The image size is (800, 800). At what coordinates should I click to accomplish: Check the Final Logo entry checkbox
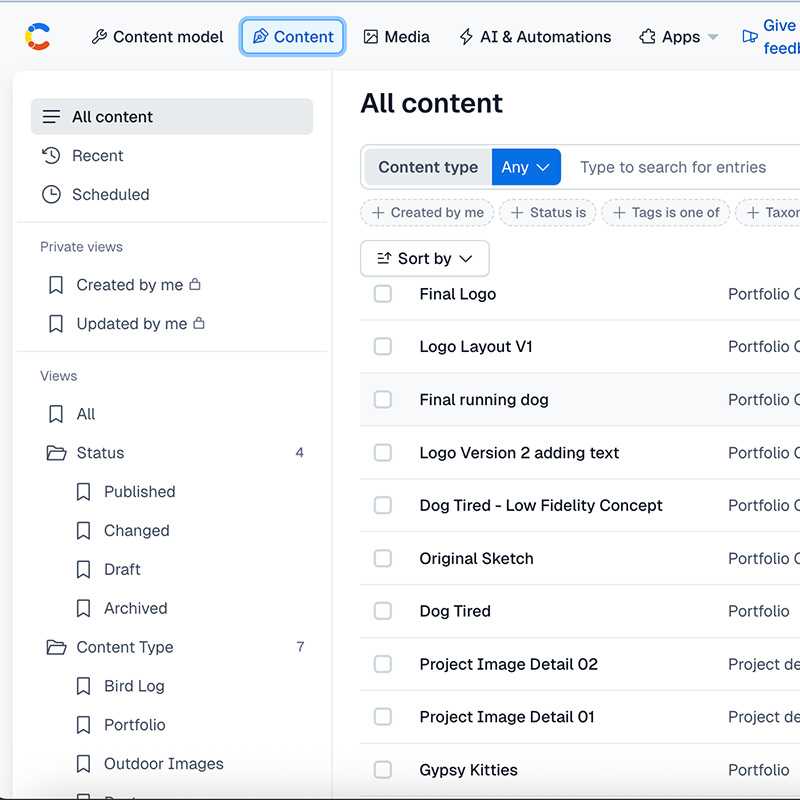(383, 294)
